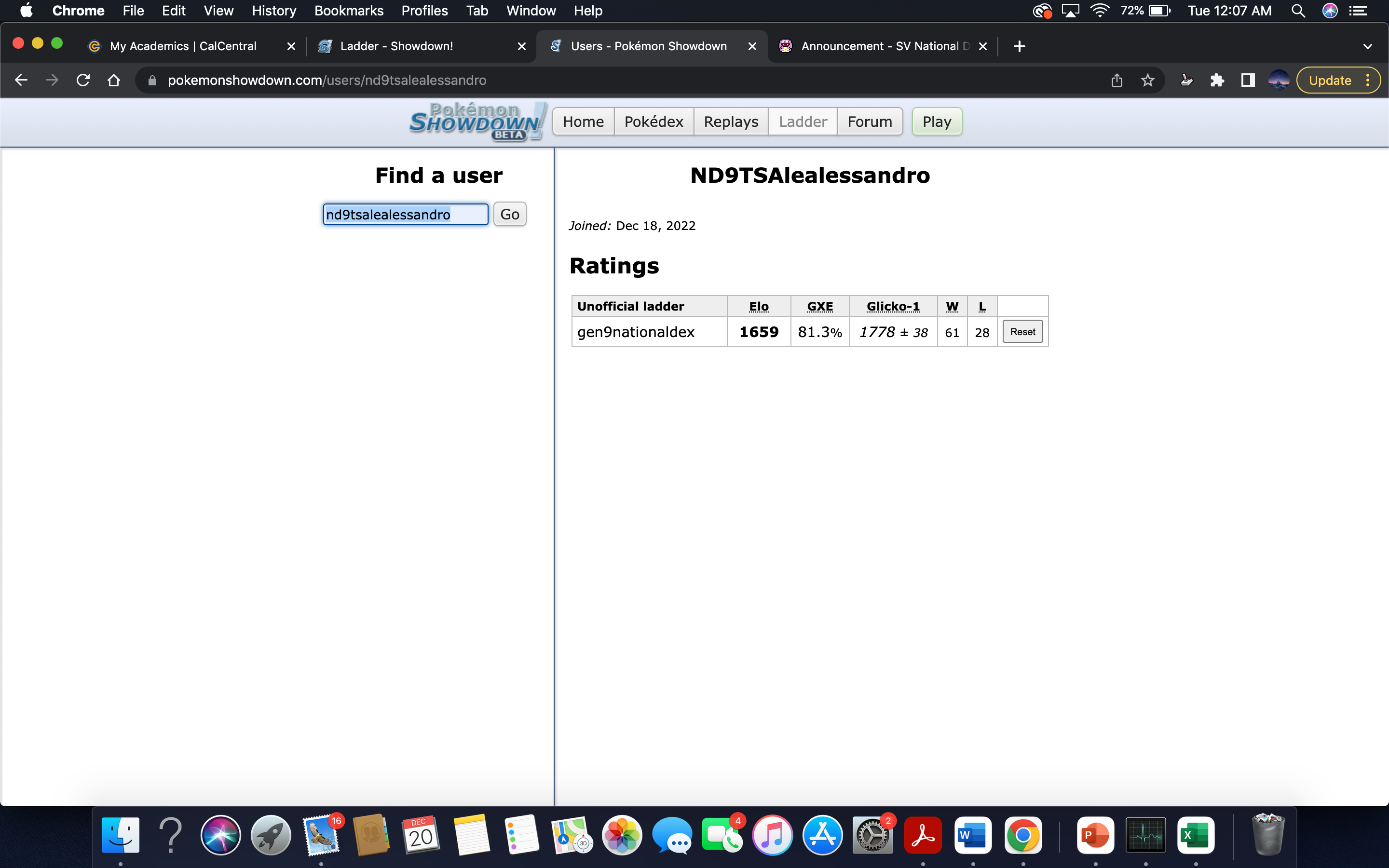
Task: Click the Glicko-1 column header
Action: pos(893,307)
